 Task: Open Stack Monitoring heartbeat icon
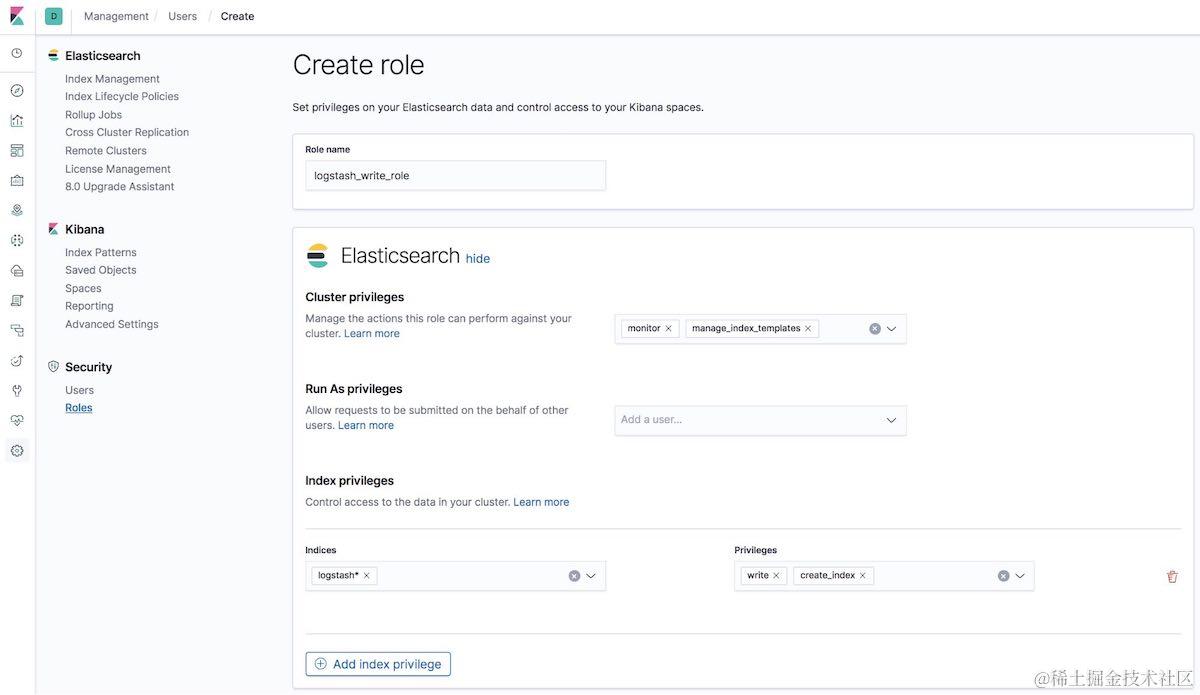point(17,420)
